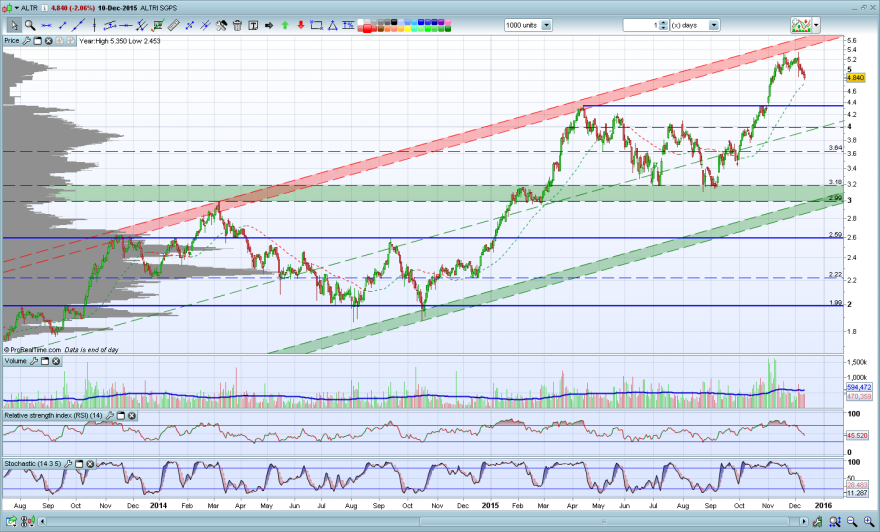Open the chart template dropdown arrow
Viewport: 880px width, 532px height.
point(816,25)
